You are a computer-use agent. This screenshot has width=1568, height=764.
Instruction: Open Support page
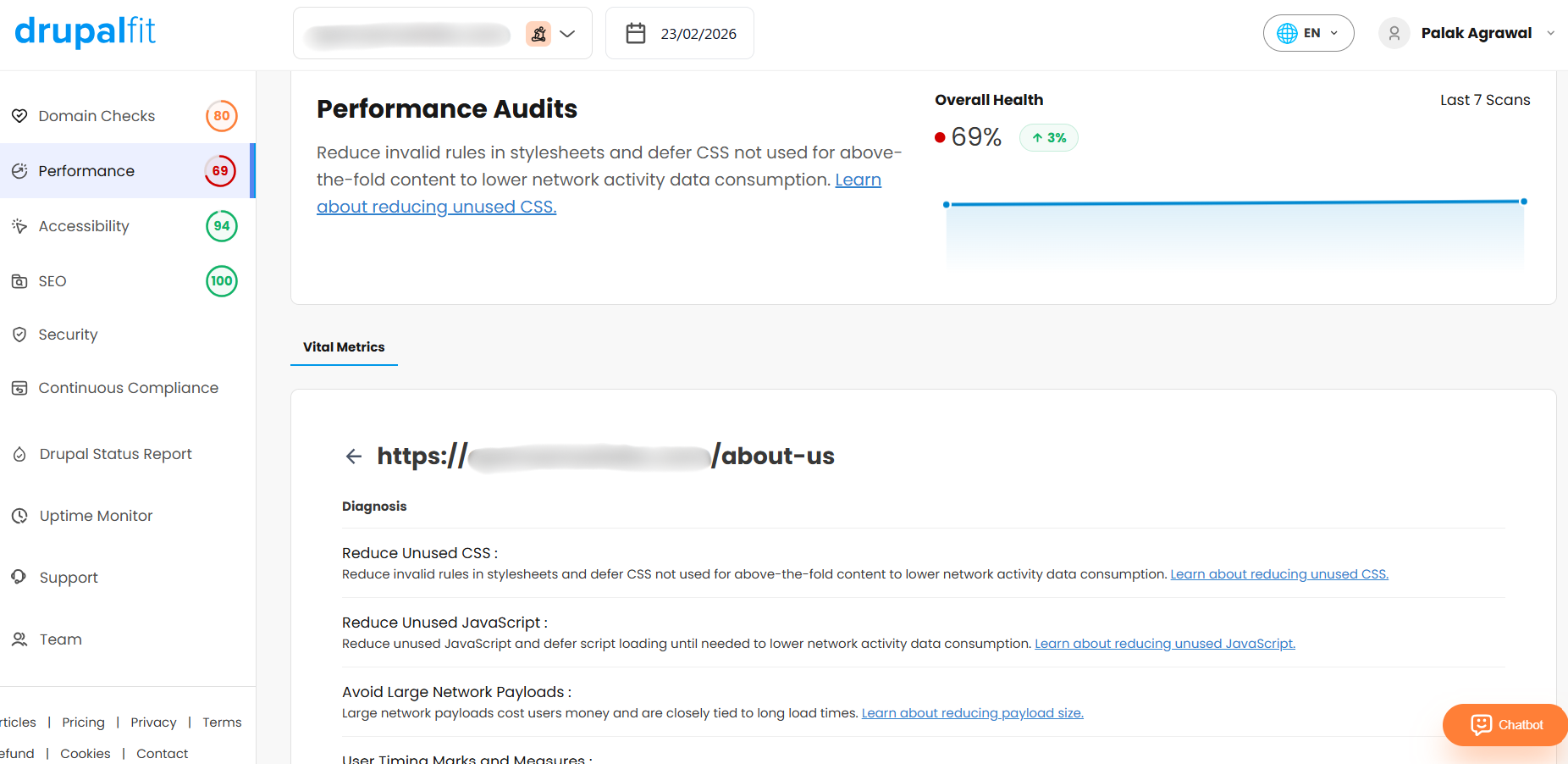[x=69, y=578]
